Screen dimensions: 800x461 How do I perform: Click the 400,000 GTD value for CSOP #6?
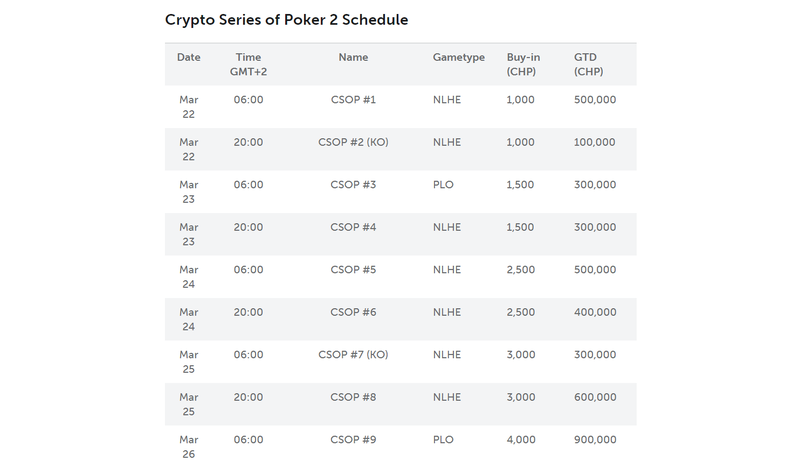(x=595, y=312)
